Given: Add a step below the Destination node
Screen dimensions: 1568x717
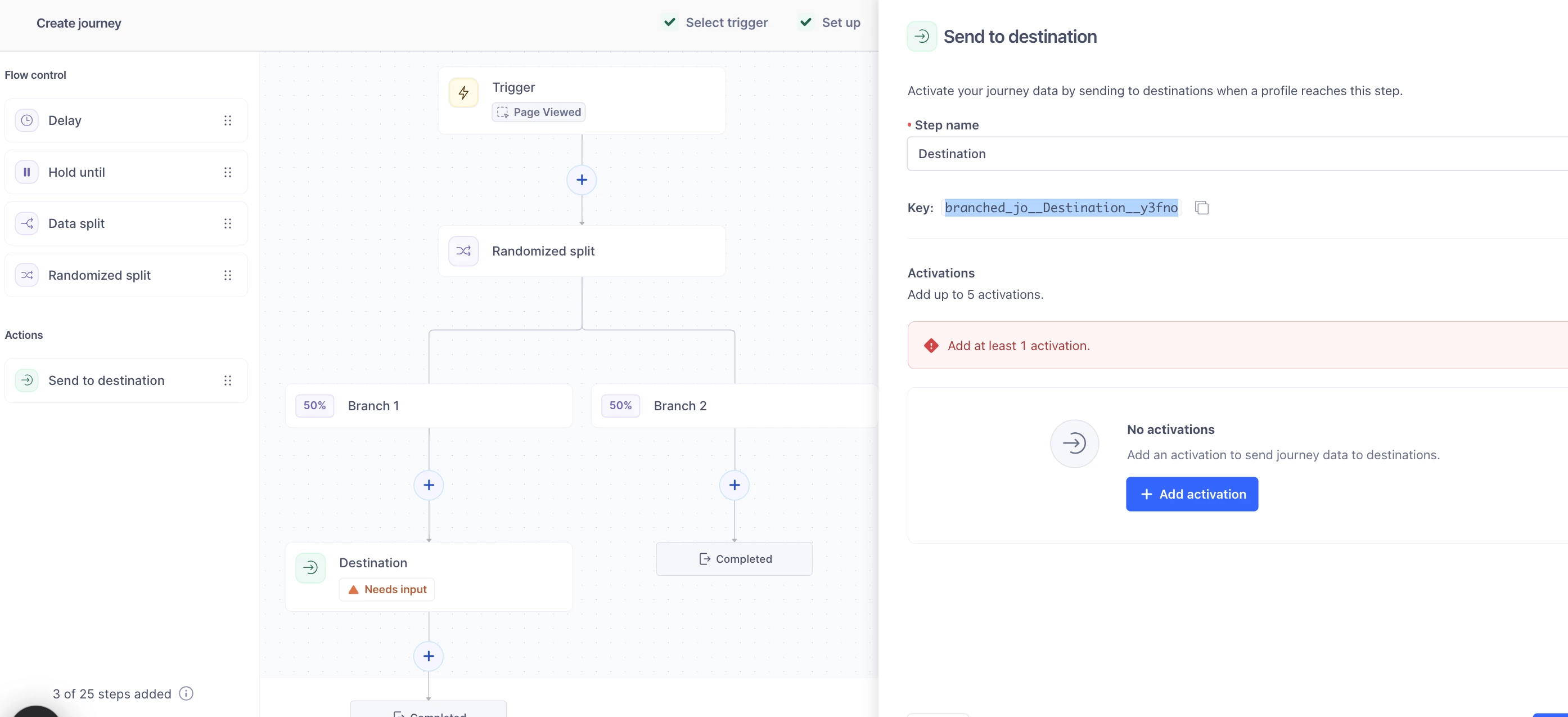Looking at the screenshot, I should click(x=429, y=656).
